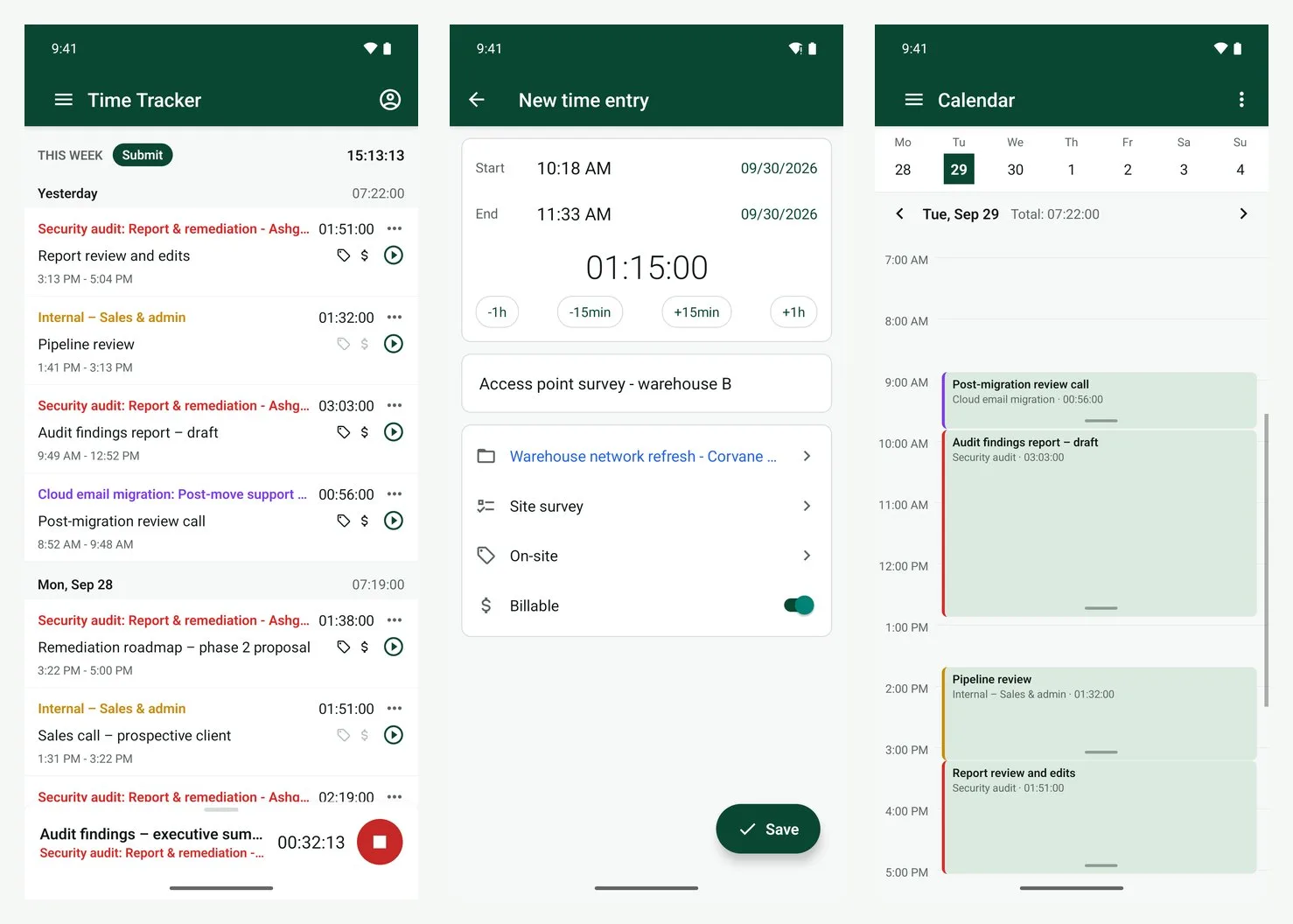Save the new time entry
The height and width of the screenshot is (924, 1293).
(x=768, y=829)
